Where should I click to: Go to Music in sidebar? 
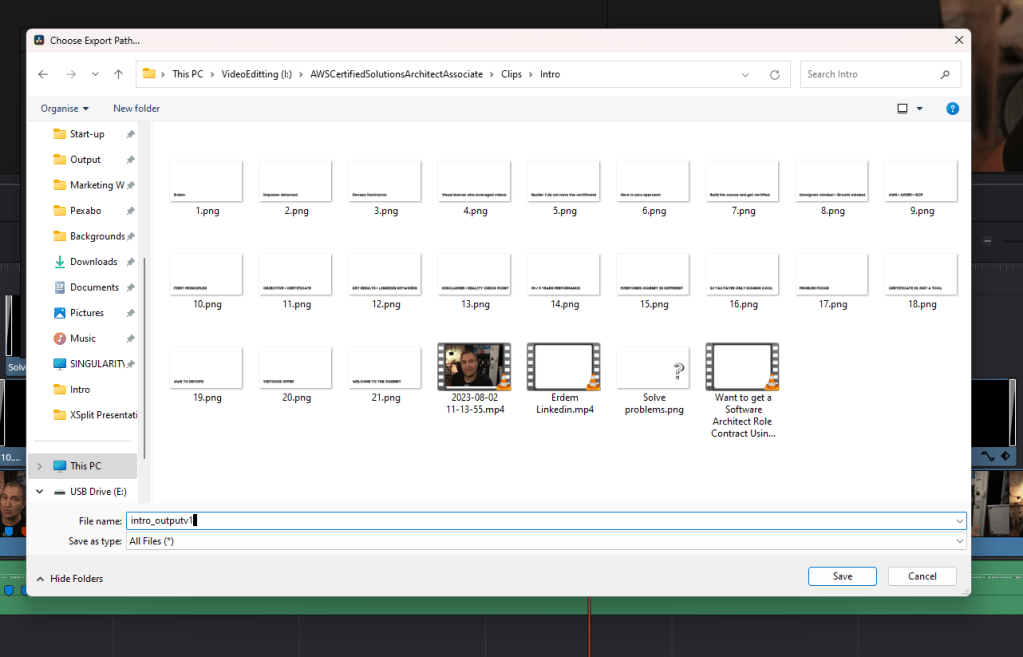point(83,338)
